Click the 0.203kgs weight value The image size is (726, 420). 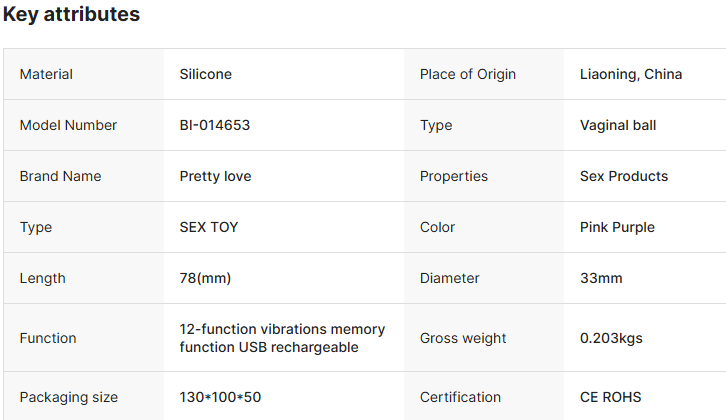[611, 338]
